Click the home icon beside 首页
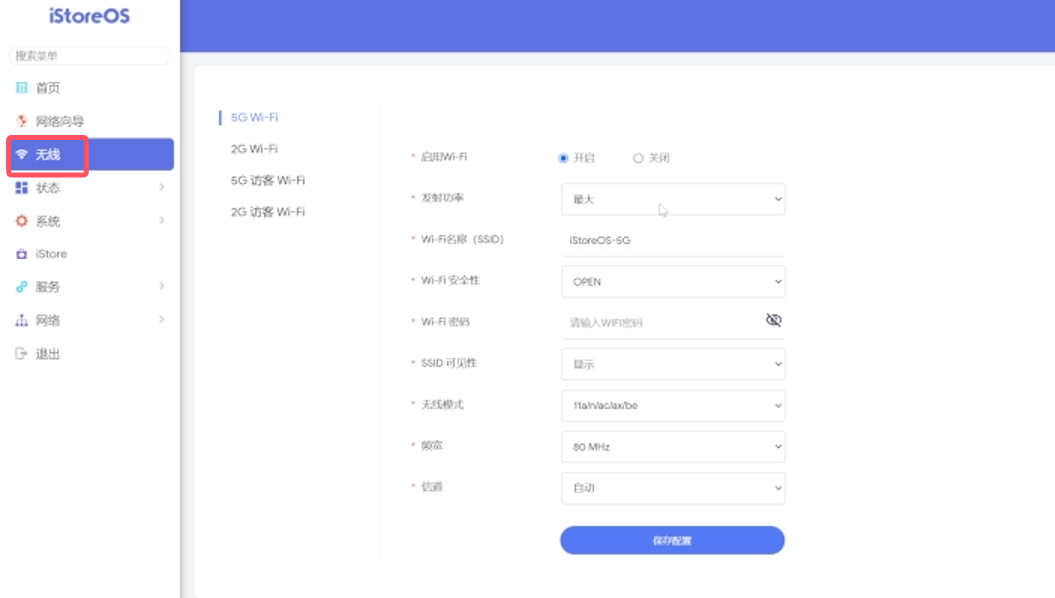 (x=22, y=88)
